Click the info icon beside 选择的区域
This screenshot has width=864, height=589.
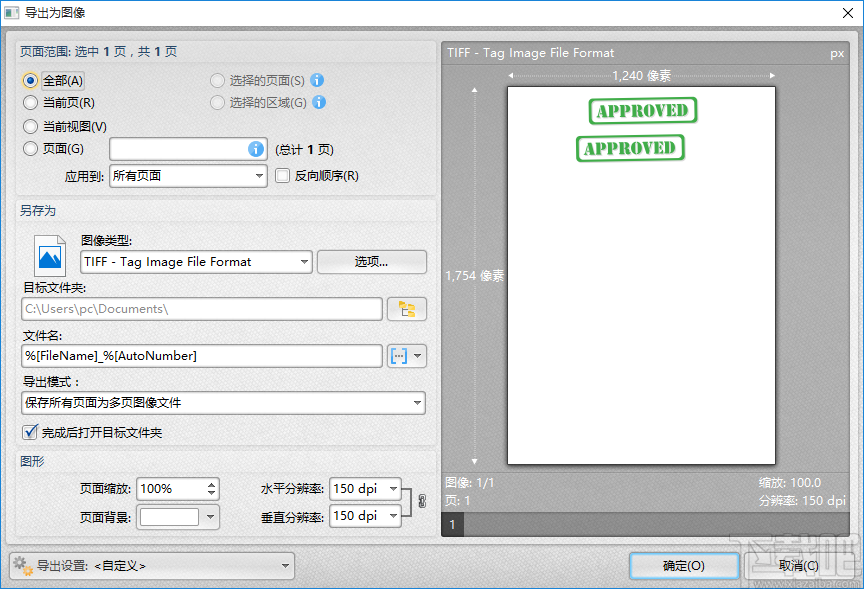tap(318, 102)
